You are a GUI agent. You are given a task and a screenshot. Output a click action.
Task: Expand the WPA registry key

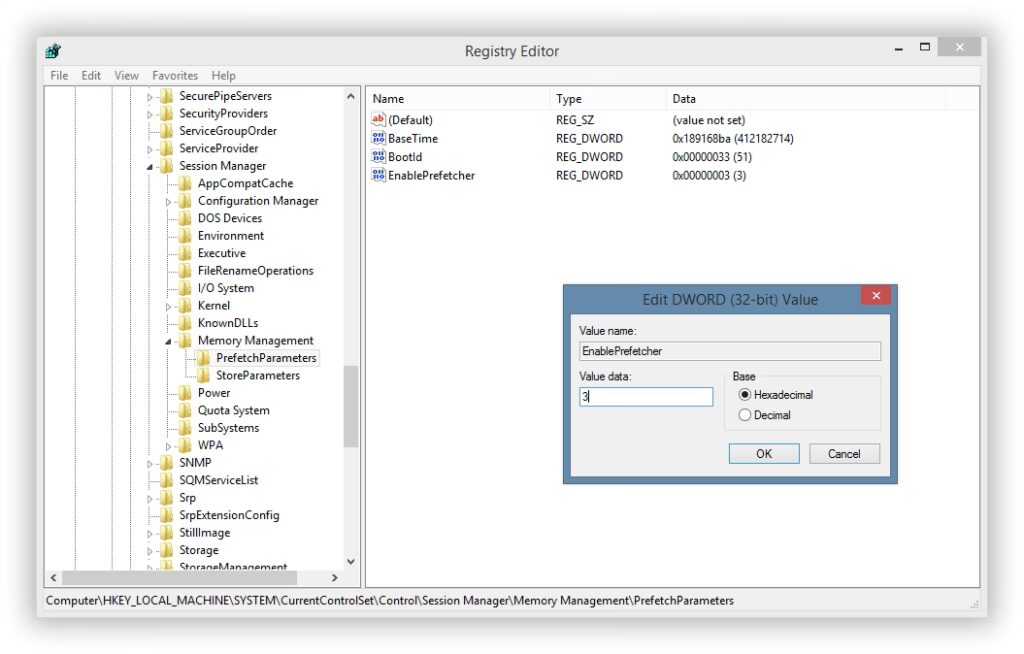(x=168, y=446)
